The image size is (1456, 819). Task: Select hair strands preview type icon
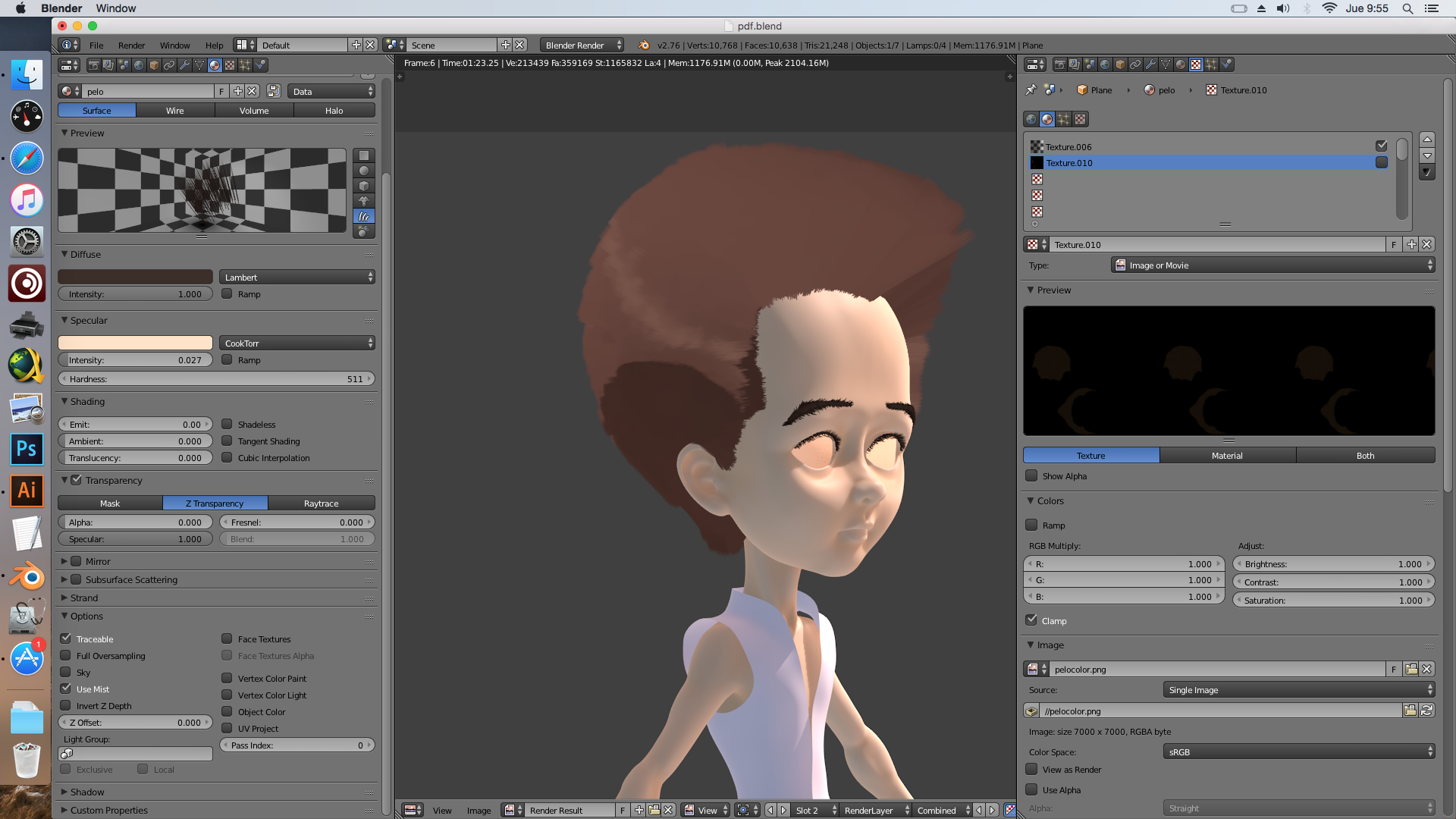[x=364, y=216]
